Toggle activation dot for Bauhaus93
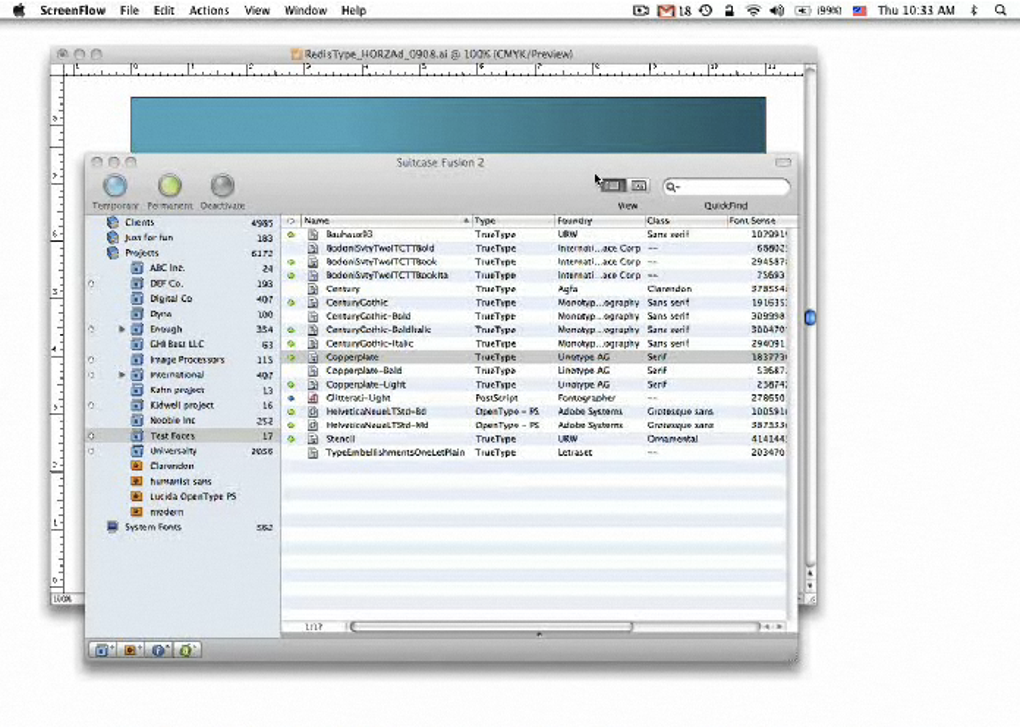Image resolution: width=1020 pixels, height=727 pixels. coord(291,234)
